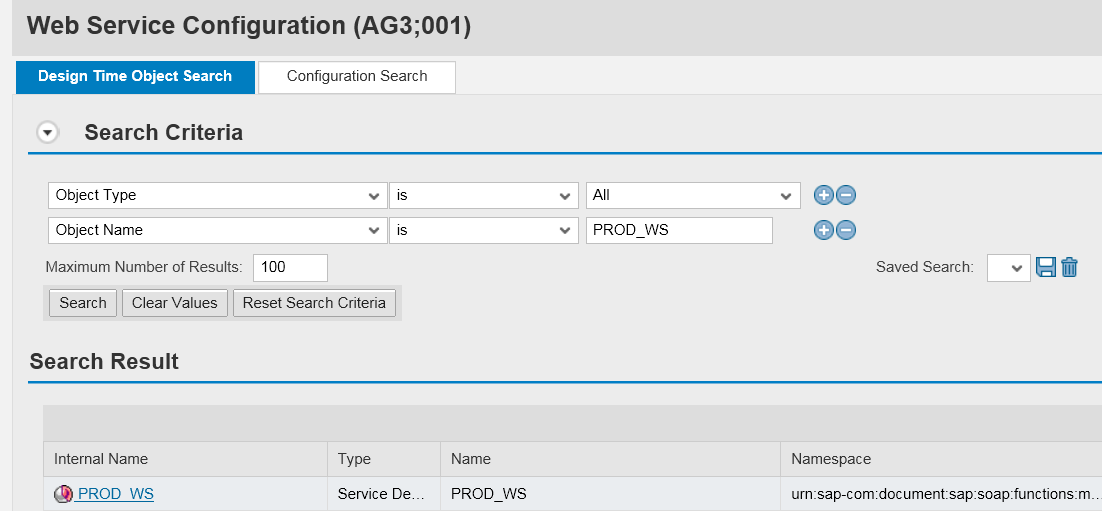Click the Saved Search label
Viewport: 1102px width, 511px height.
point(925,267)
